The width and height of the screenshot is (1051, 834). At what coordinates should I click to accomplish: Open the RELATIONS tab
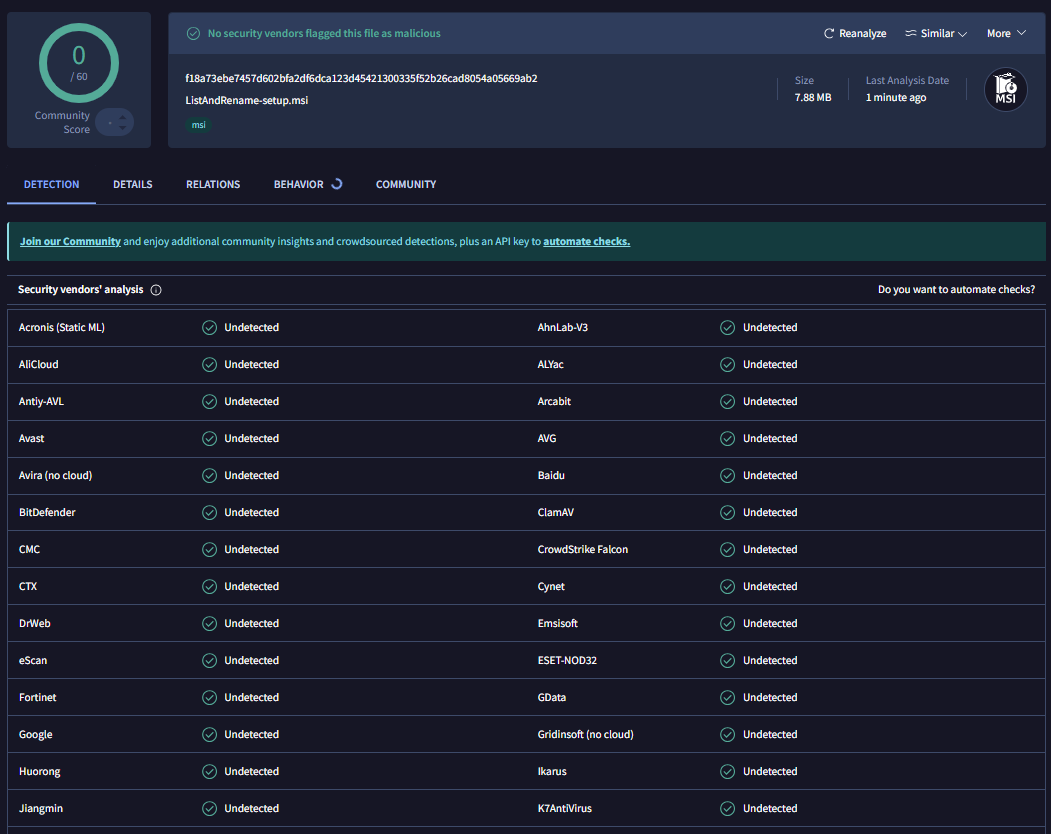pos(212,184)
